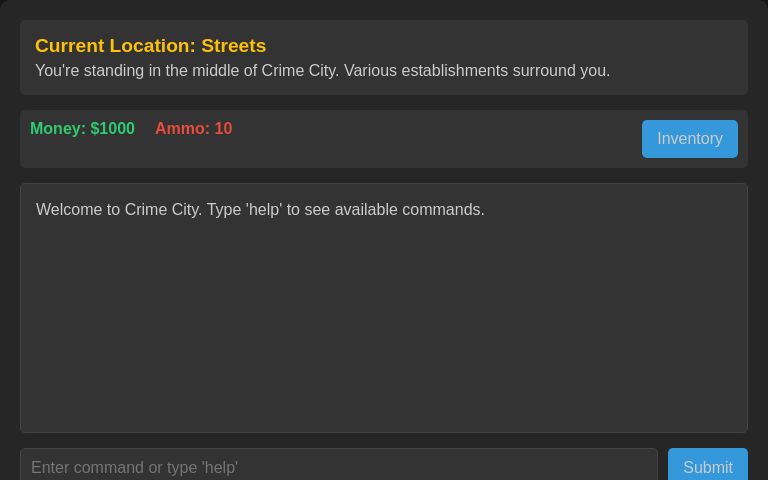Image resolution: width=768 pixels, height=480 pixels.
Task: Click 'Various establishments surround you' text
Action: point(476,71)
